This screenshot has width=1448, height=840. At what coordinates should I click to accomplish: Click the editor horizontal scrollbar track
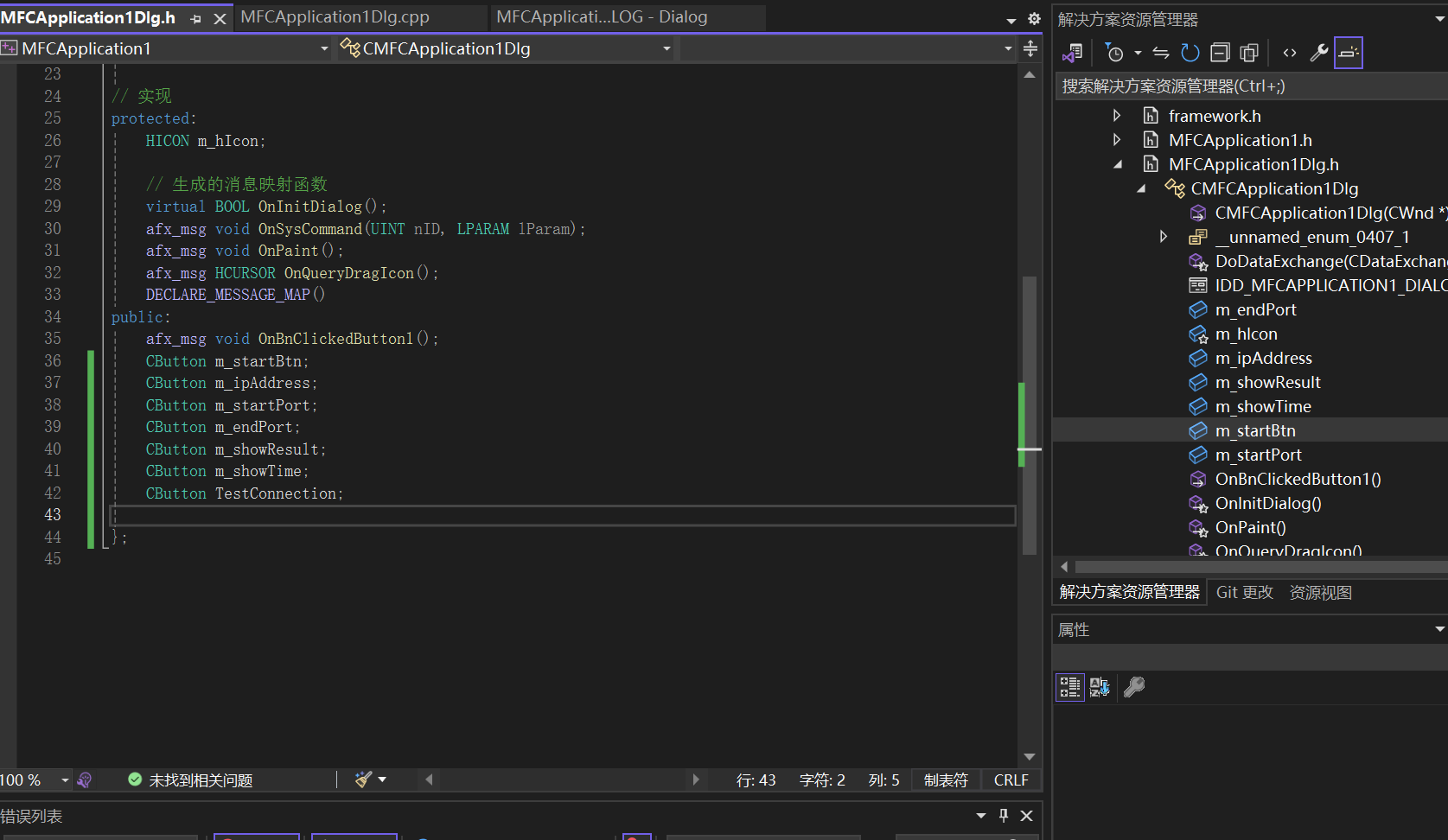tap(562, 780)
